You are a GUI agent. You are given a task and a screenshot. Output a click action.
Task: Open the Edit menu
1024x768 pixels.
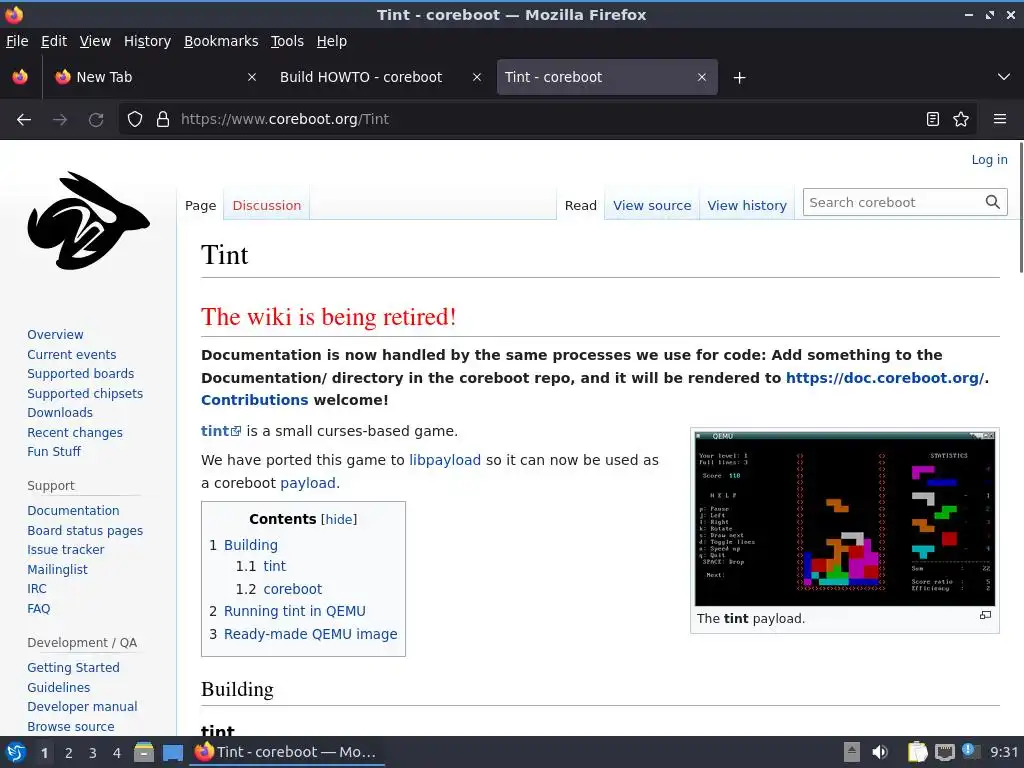54,41
